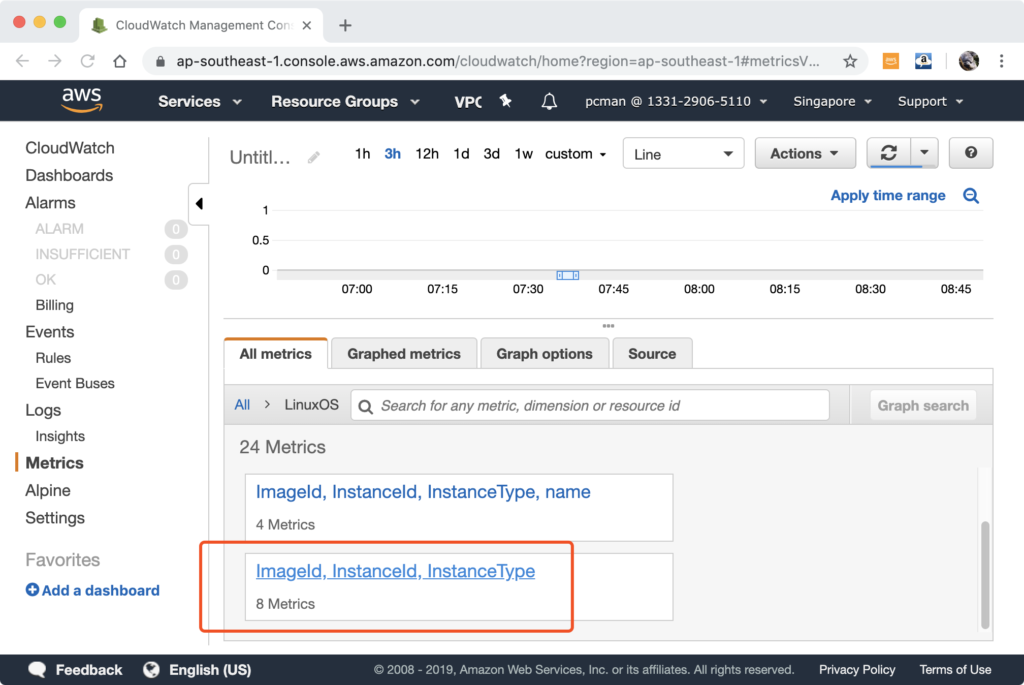Navigate forward in the browser
Image resolution: width=1024 pixels, height=685 pixels.
[x=55, y=61]
